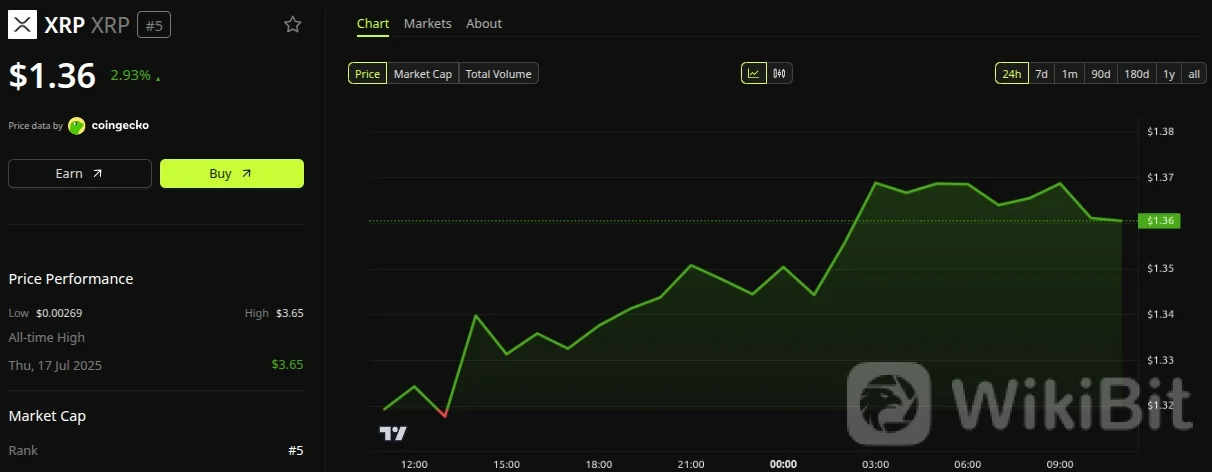1212x472 pixels.
Task: Open the Chart tab
Action: (x=373, y=23)
